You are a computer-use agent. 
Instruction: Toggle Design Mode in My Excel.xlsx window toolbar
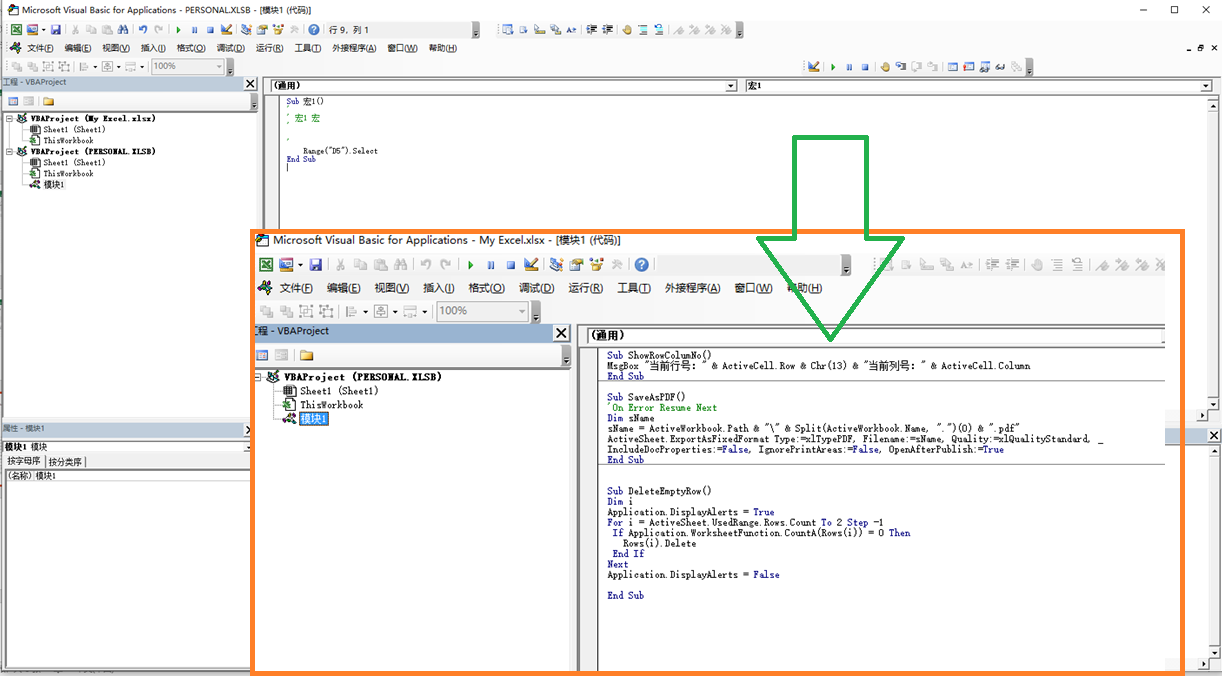(531, 264)
